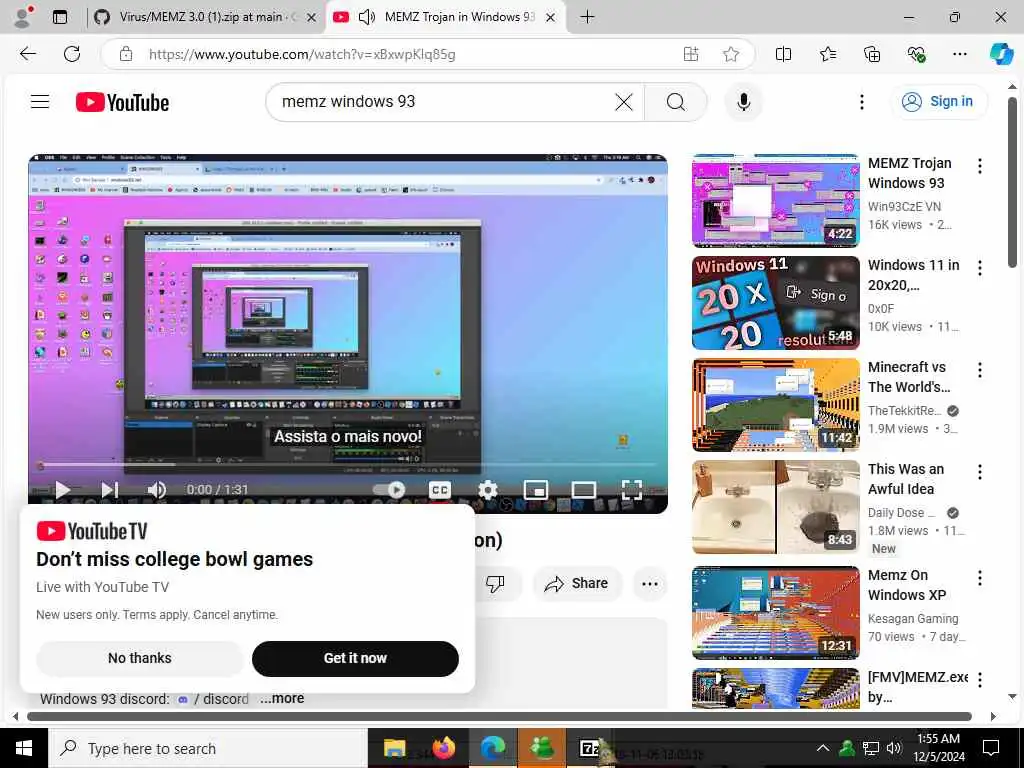
Task: Open the Favorites list
Action: tap(827, 54)
